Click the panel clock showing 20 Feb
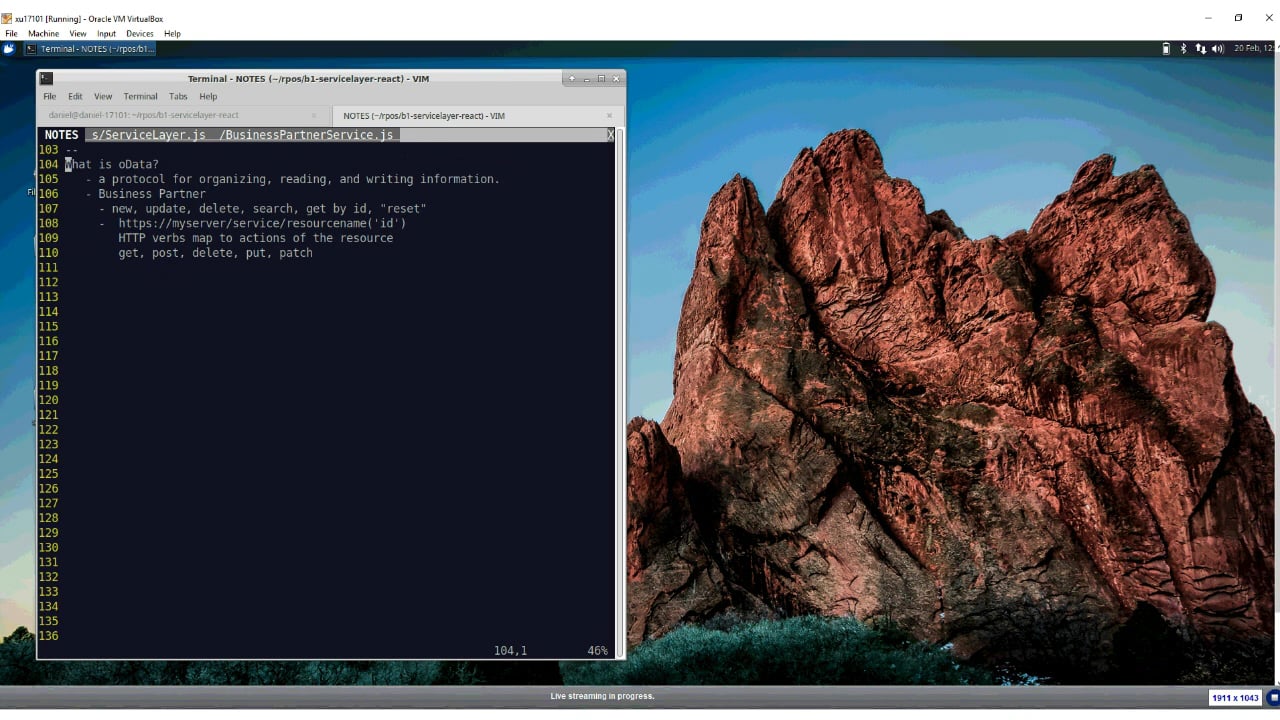Image resolution: width=1280 pixels, height=720 pixels. (x=1254, y=48)
